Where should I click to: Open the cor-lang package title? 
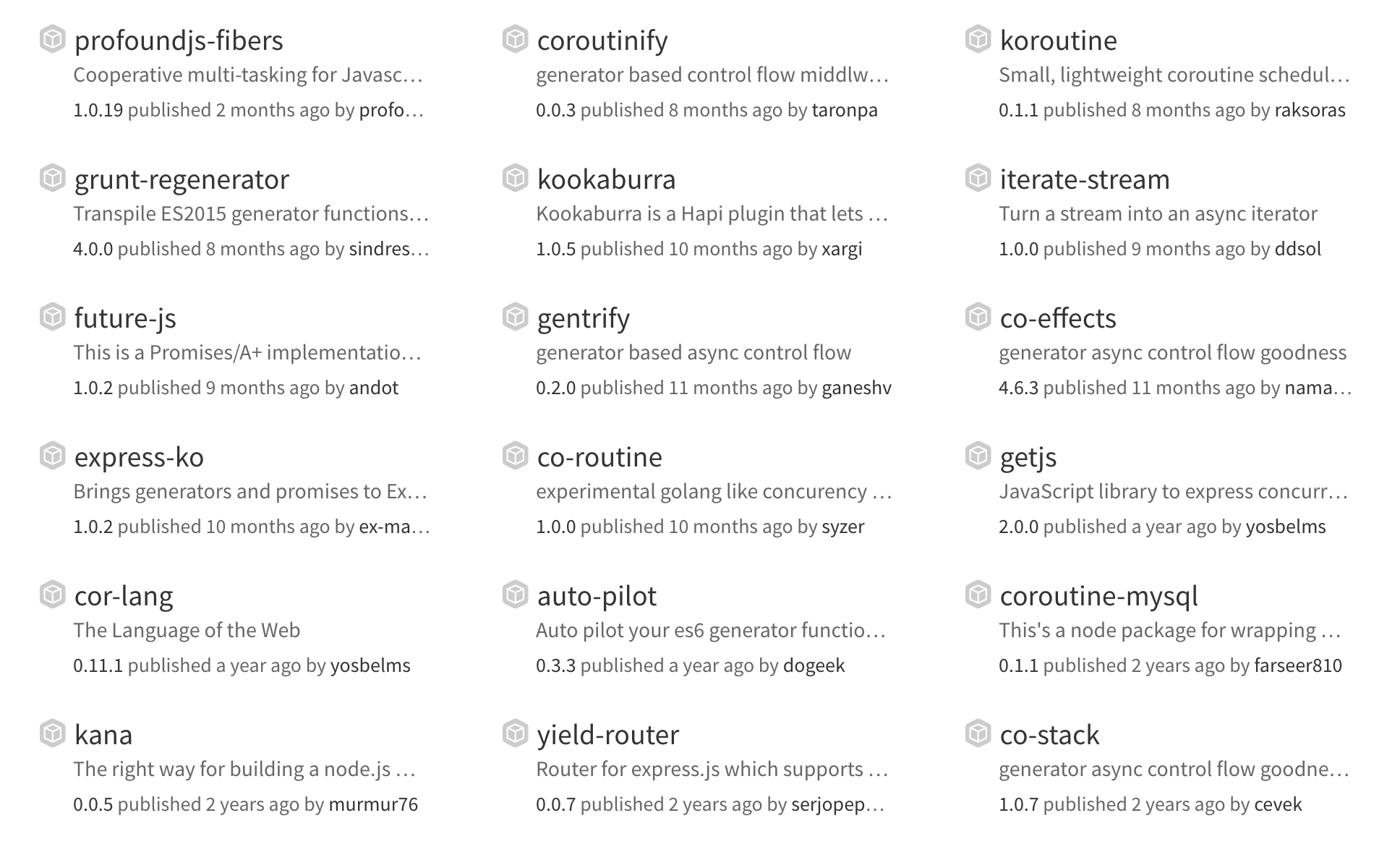[124, 596]
